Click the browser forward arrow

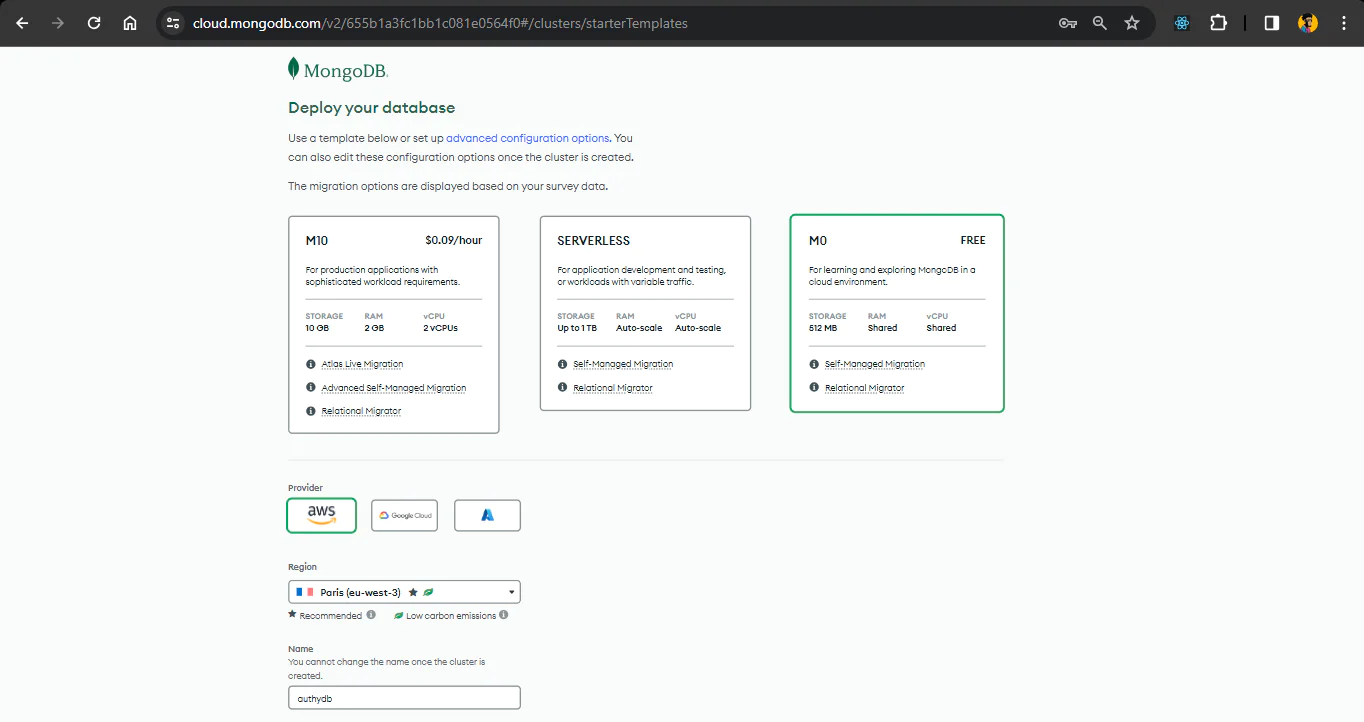58,23
